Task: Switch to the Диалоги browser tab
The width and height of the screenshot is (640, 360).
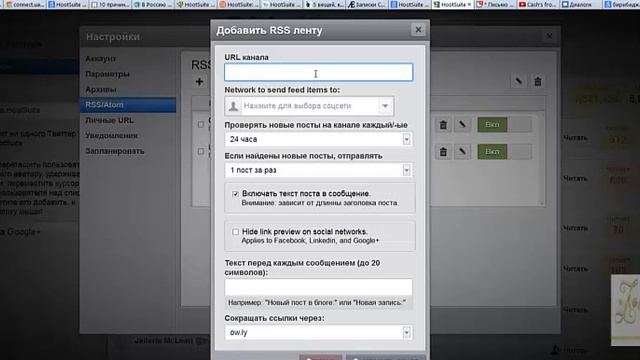Action: (581, 4)
